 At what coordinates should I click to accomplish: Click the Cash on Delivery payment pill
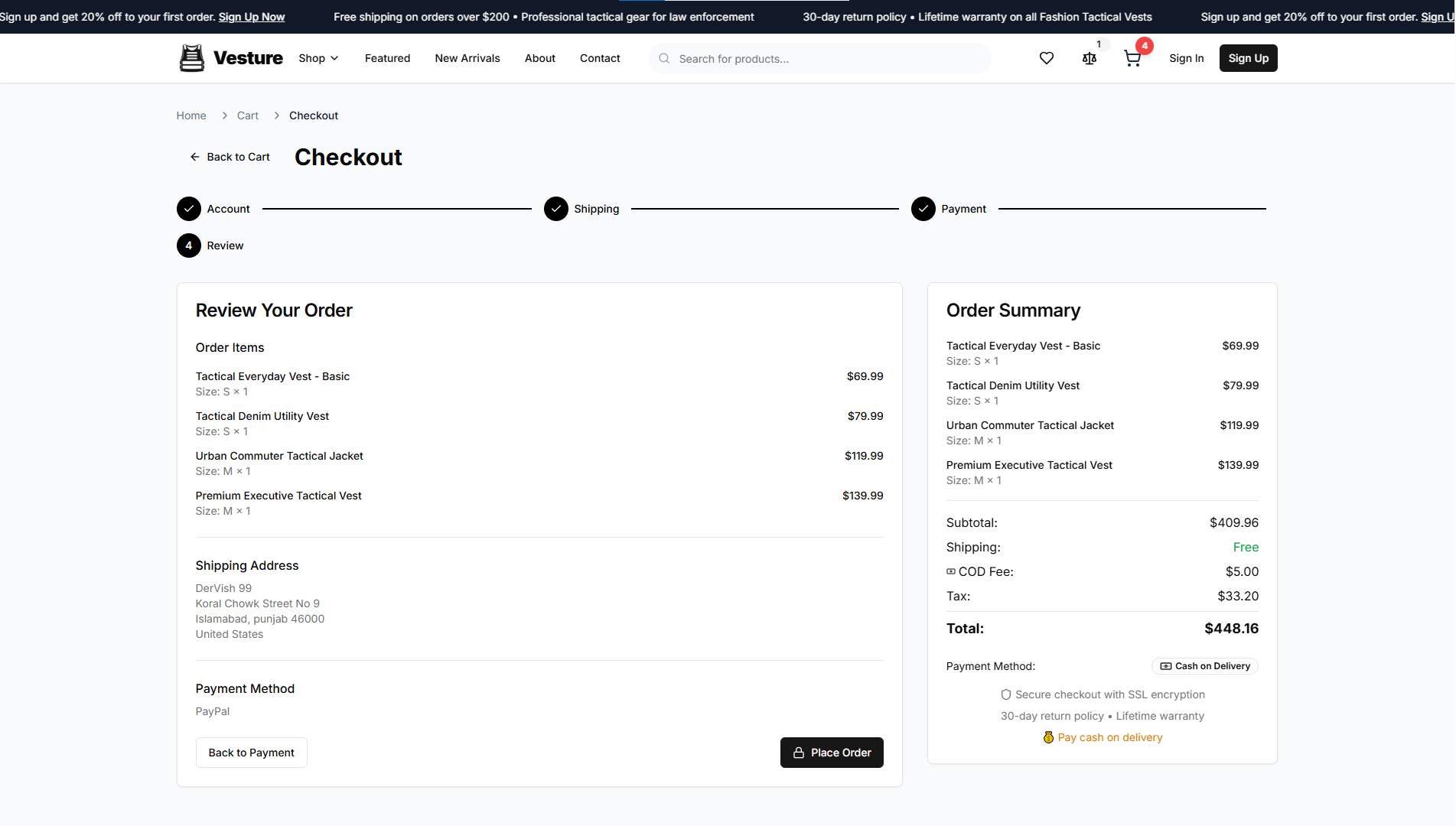[x=1204, y=666]
